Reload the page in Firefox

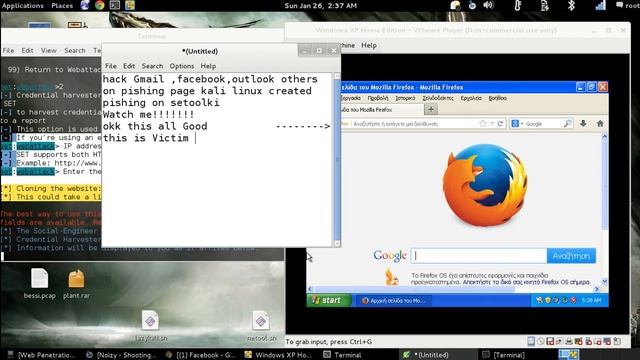[x=500, y=123]
